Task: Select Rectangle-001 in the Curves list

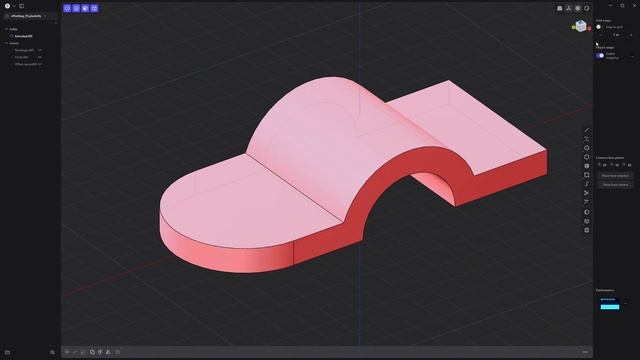Action: (x=24, y=50)
